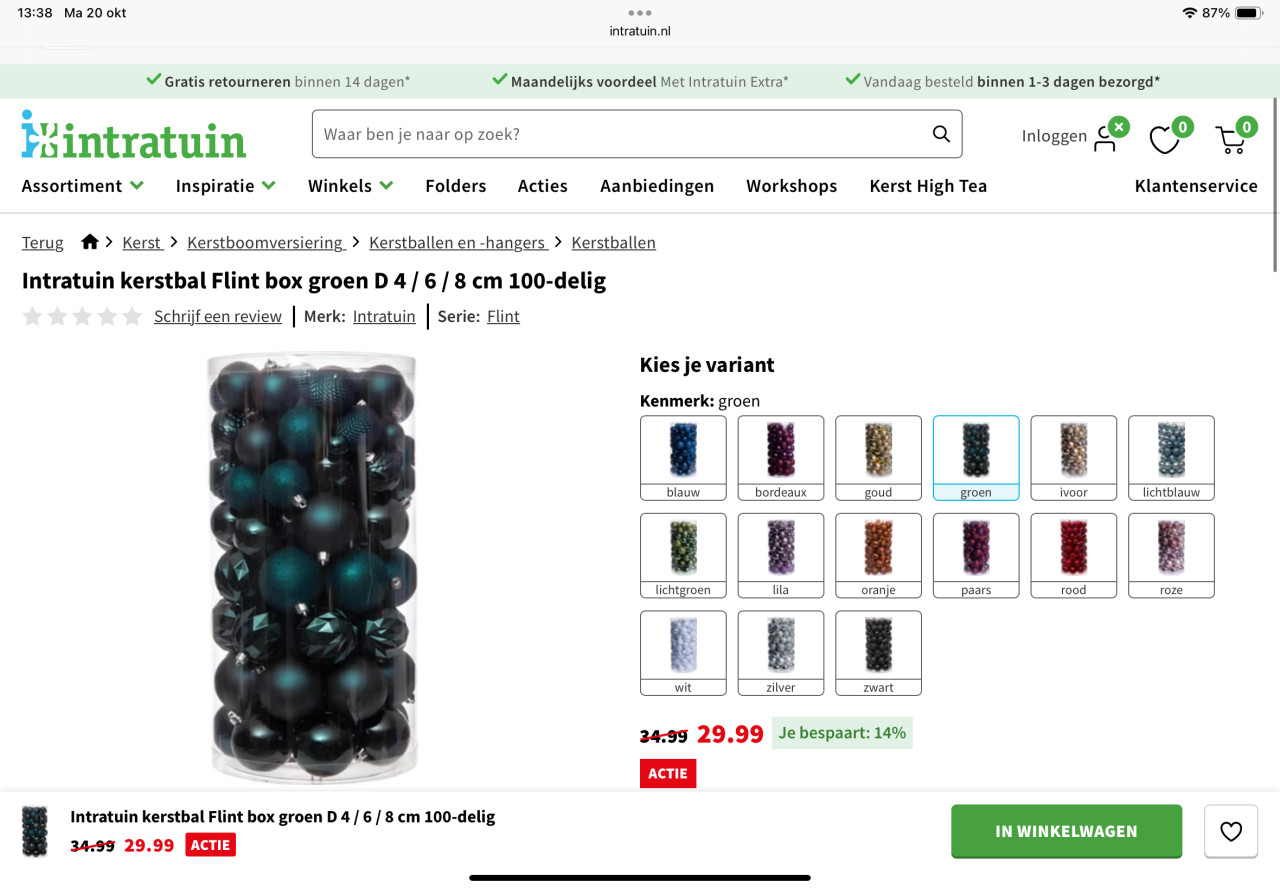Click the search magnifier icon
Viewport: 1280px width, 889px height.
click(941, 134)
